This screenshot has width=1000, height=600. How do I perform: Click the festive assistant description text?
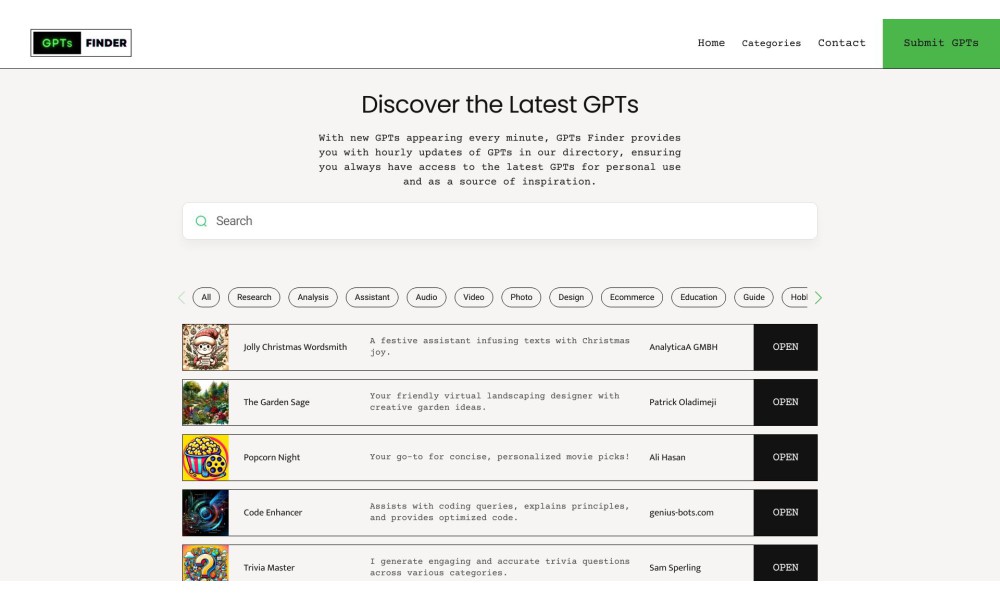pos(499,346)
